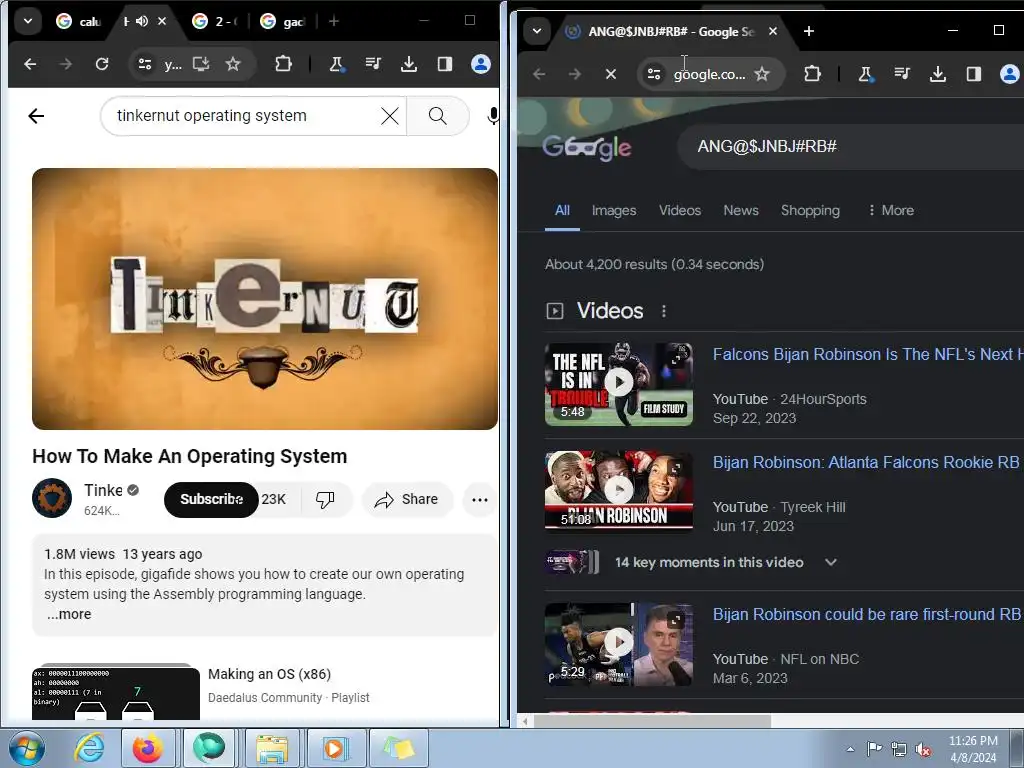Click install app icon in left address bar
1024x768 pixels.
point(200,64)
